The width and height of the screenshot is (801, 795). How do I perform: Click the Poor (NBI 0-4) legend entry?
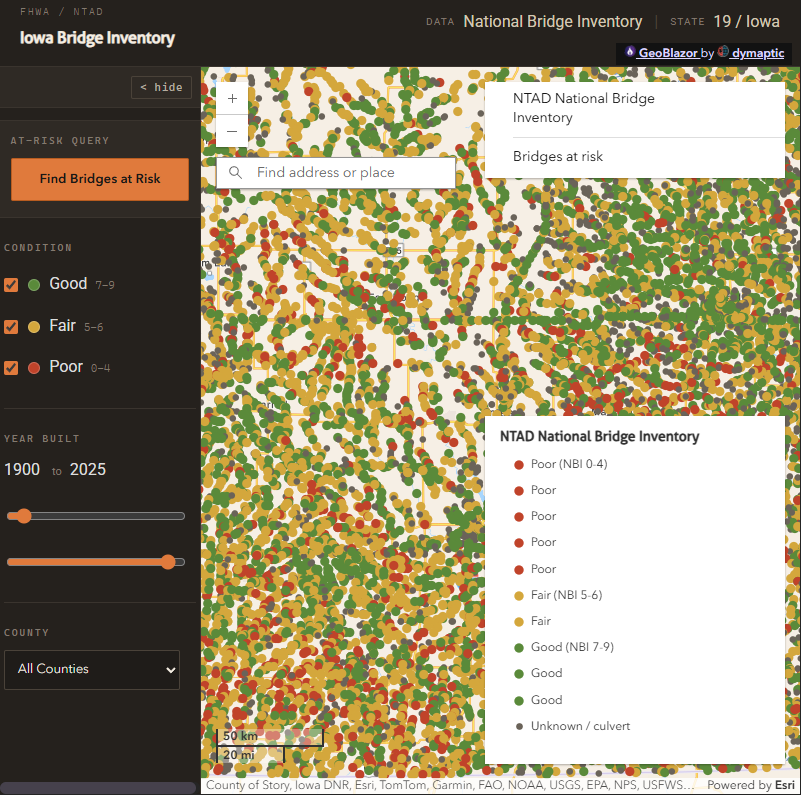(561, 464)
